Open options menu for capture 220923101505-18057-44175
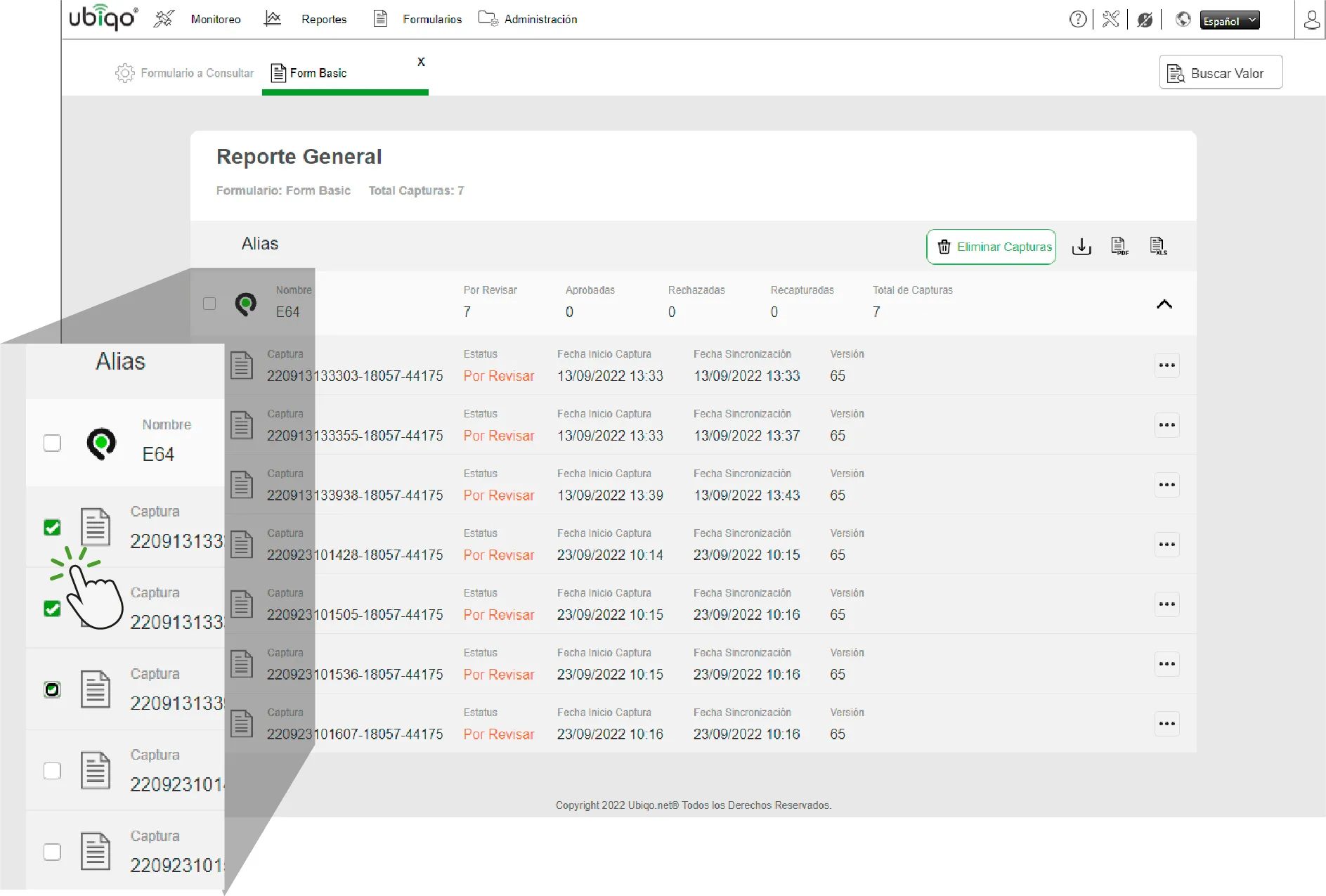This screenshot has width=1326, height=896. pyautogui.click(x=1167, y=604)
